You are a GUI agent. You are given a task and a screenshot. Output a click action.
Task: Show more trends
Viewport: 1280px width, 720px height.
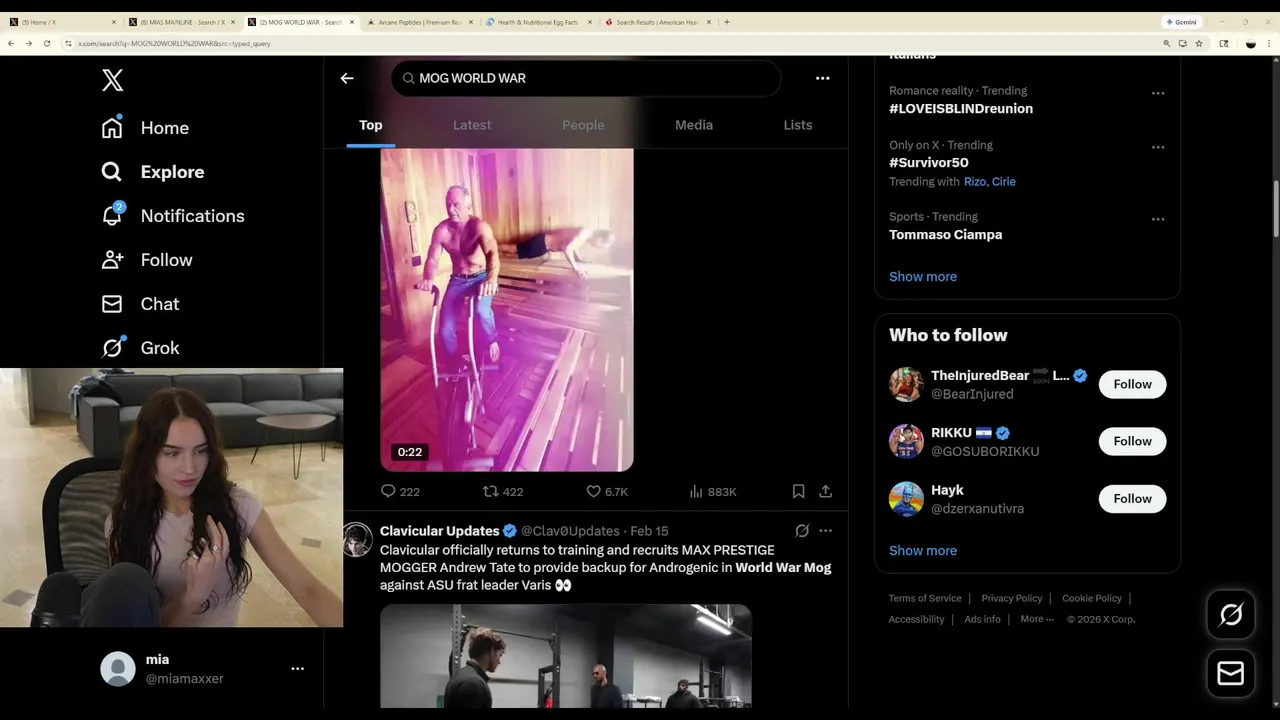(923, 276)
